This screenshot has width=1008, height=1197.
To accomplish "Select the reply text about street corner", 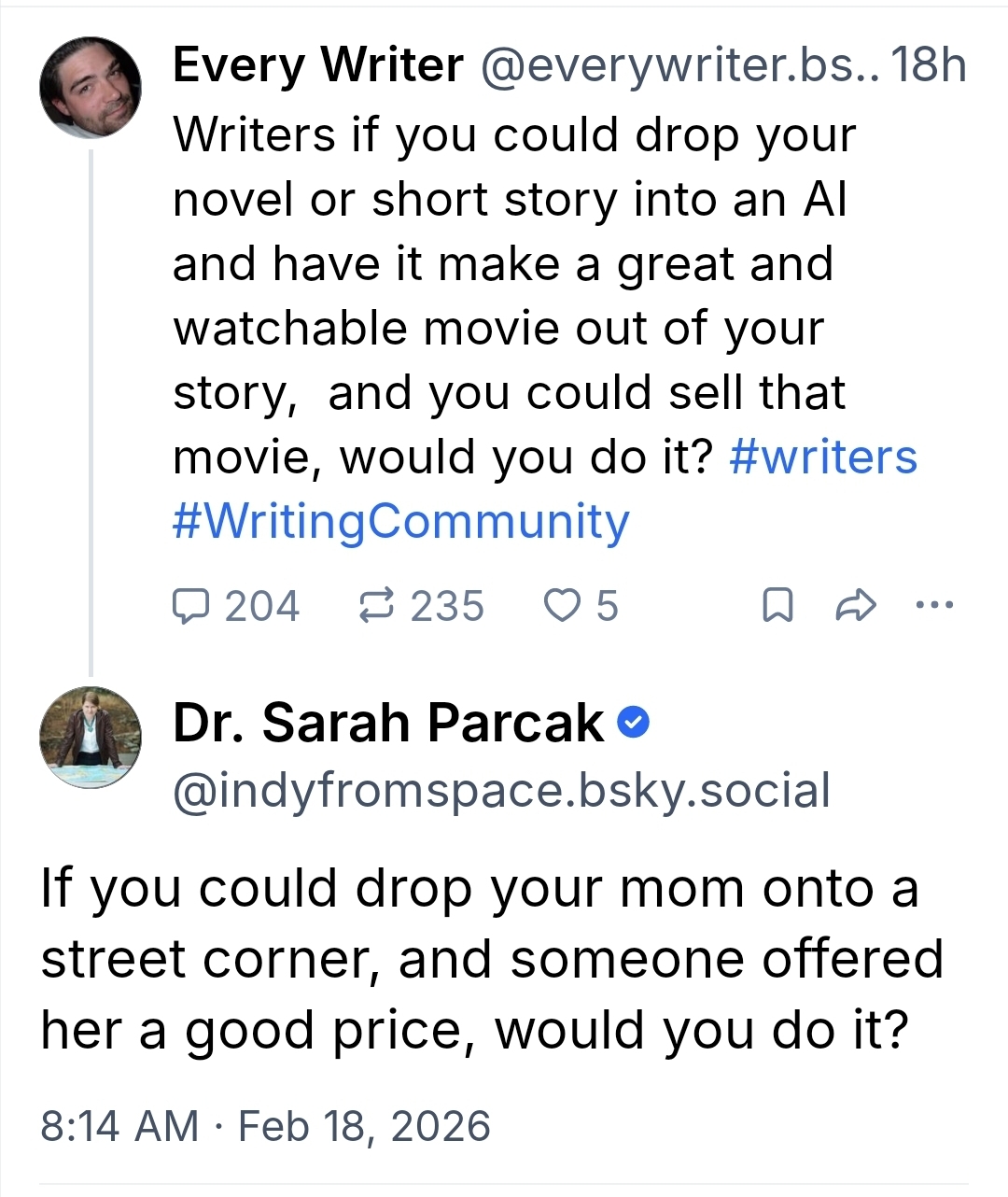I will pyautogui.click(x=492, y=959).
